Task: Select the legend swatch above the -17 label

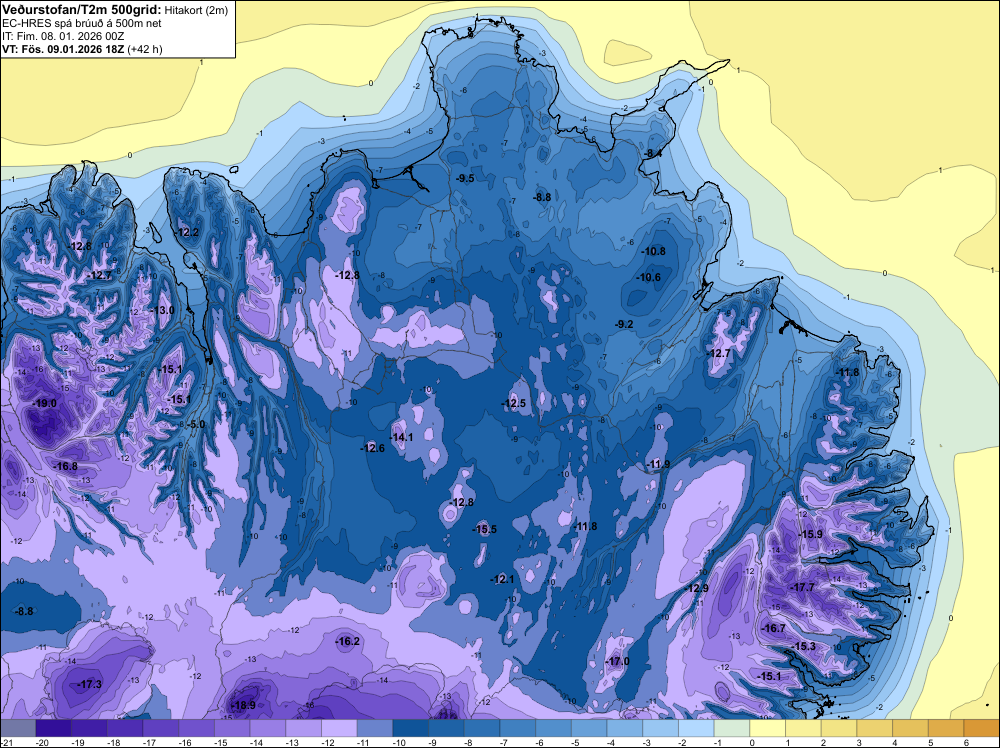Action: (x=161, y=728)
